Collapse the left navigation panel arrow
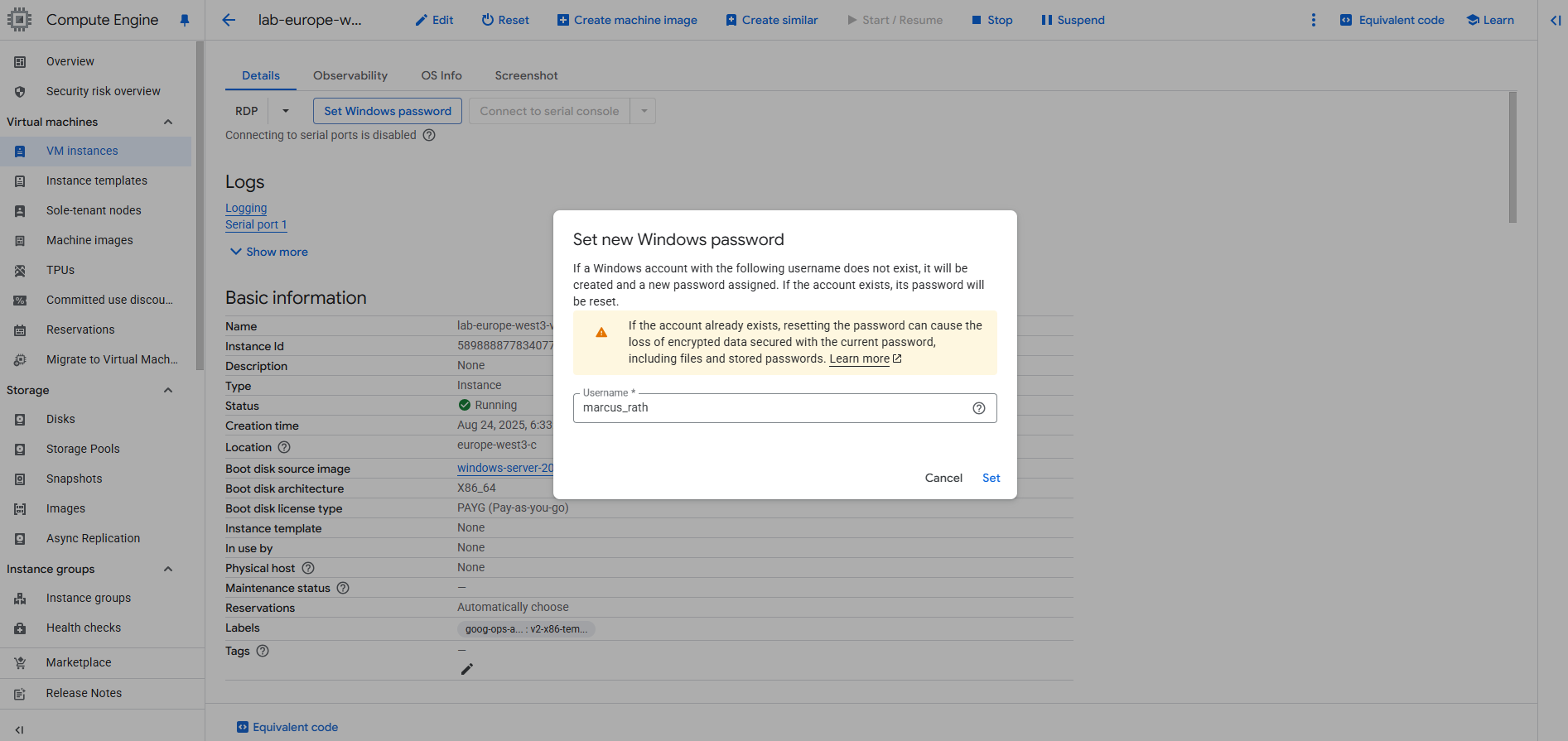 tap(19, 729)
